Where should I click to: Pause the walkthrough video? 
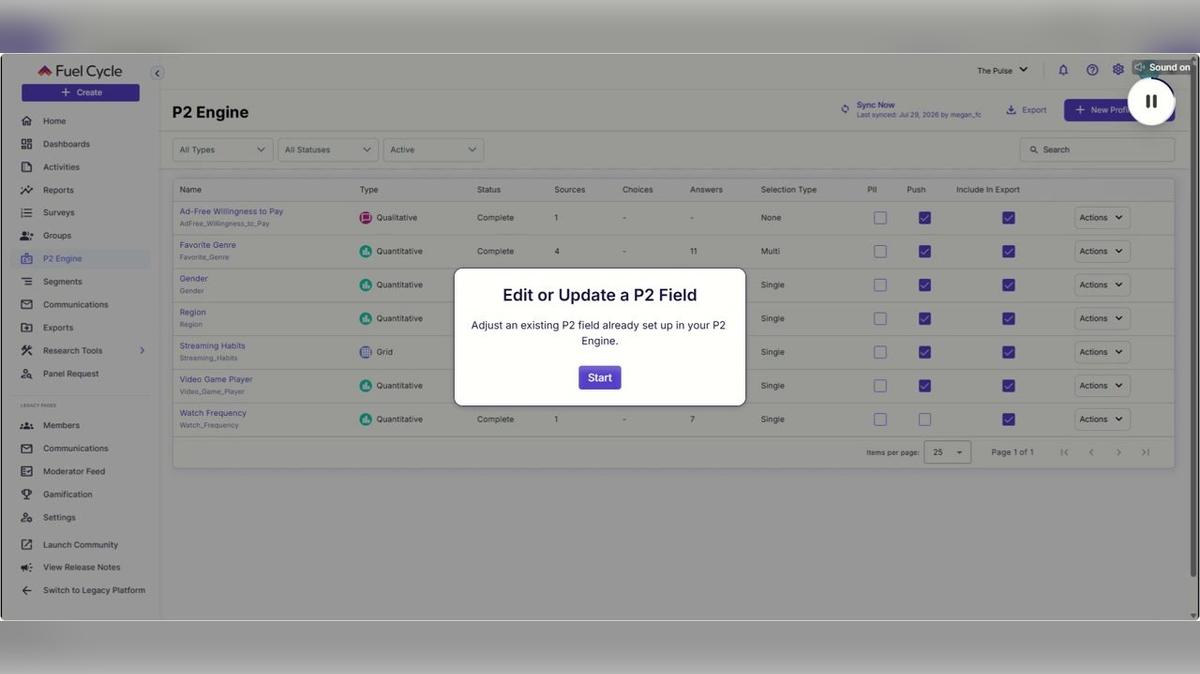pos(1151,101)
